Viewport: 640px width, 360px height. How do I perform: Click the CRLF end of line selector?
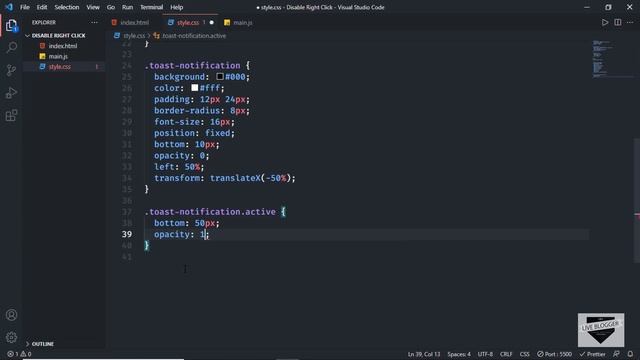[x=506, y=354]
